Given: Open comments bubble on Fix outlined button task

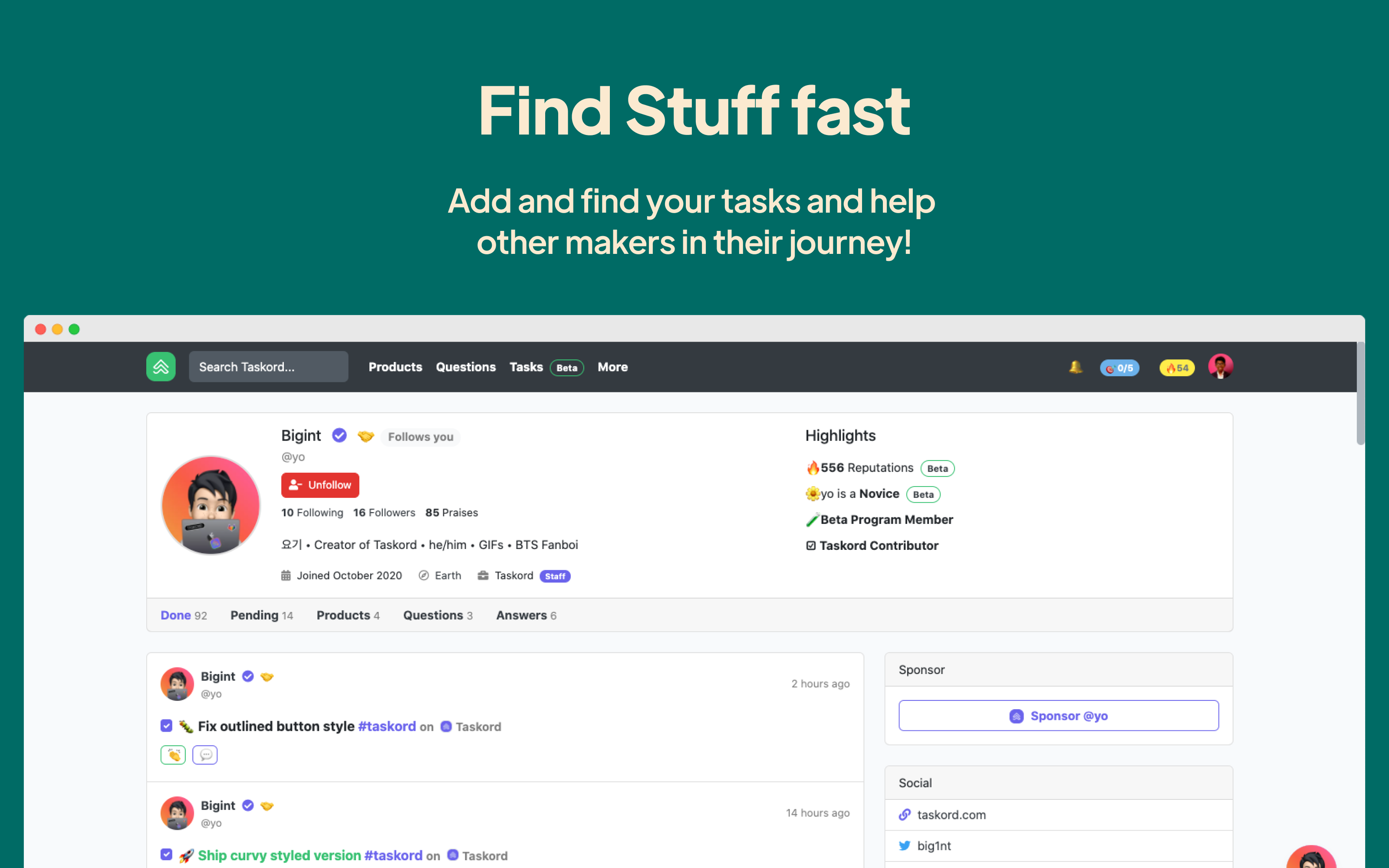Looking at the screenshot, I should (205, 754).
